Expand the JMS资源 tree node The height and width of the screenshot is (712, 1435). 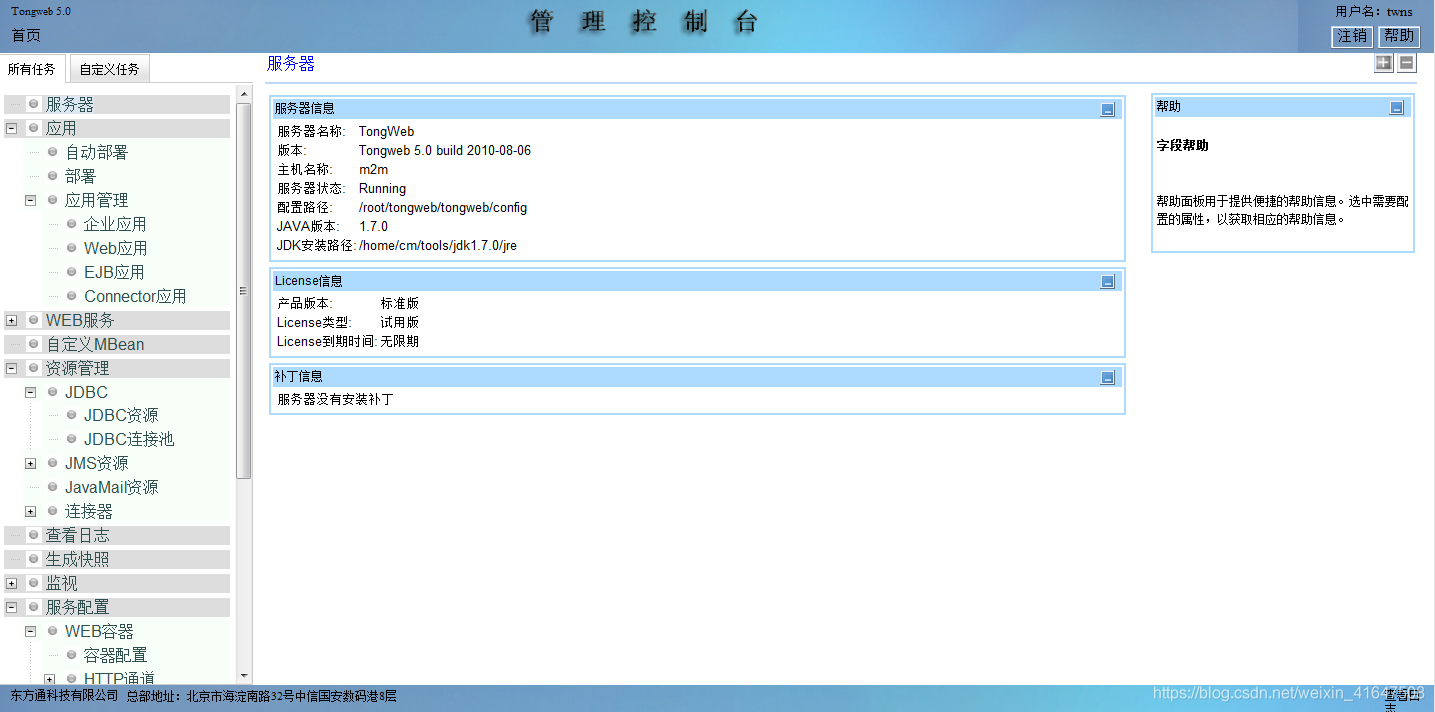[x=30, y=463]
